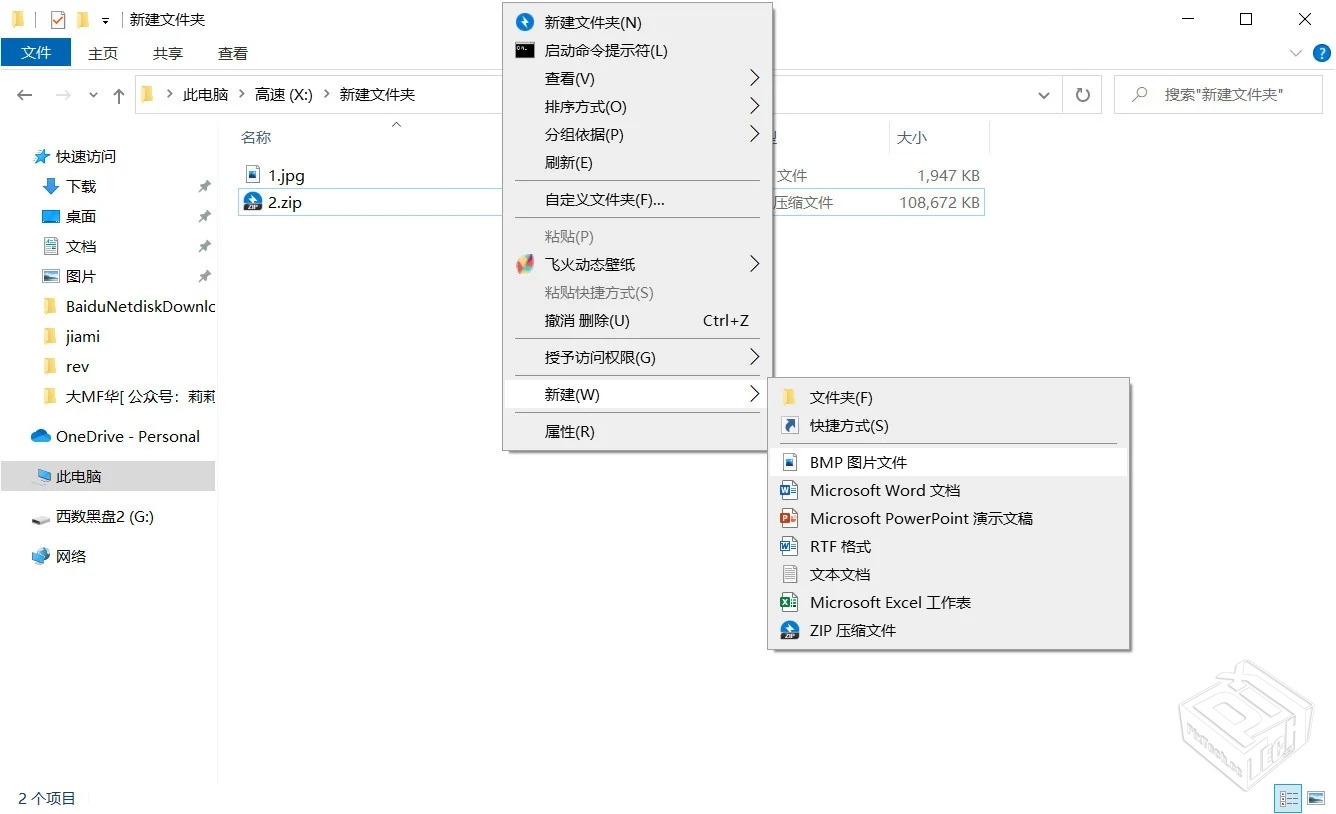Image resolution: width=1336 pixels, height=814 pixels.
Task: Open the address bar history dropdown
Action: point(1043,94)
